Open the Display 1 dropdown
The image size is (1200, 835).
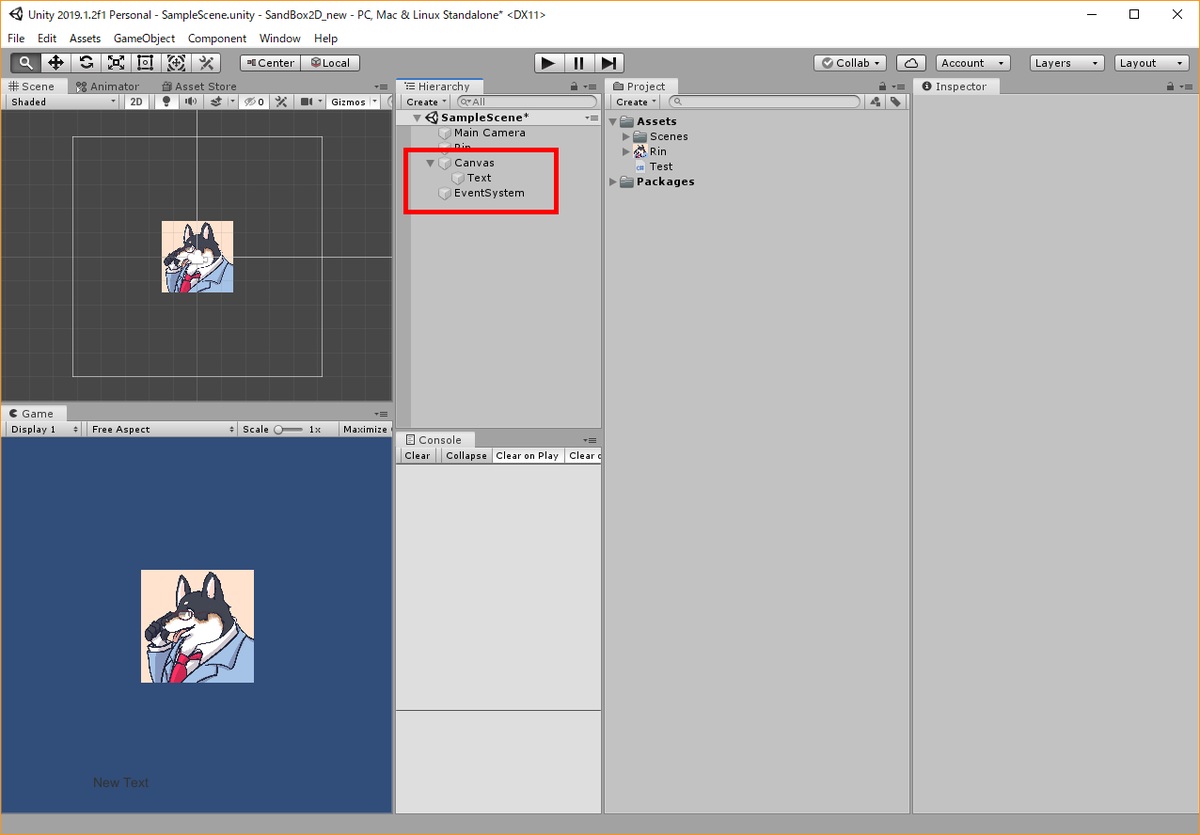(45, 429)
